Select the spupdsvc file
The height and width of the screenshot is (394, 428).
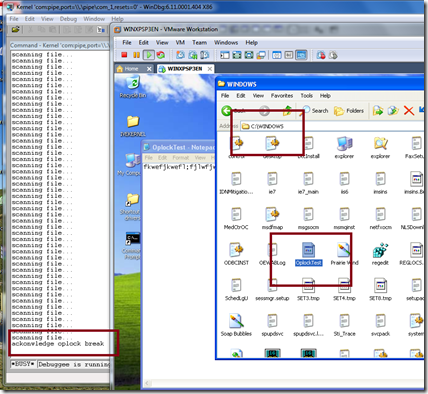tap(272, 325)
